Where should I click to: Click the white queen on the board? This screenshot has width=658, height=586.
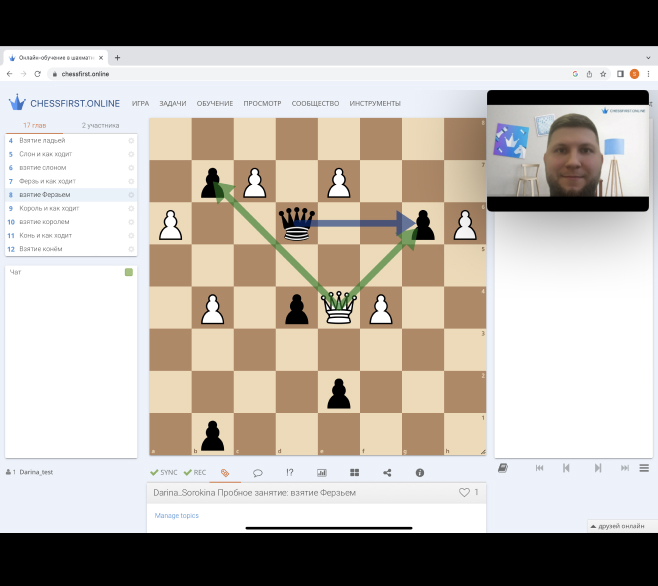point(339,308)
